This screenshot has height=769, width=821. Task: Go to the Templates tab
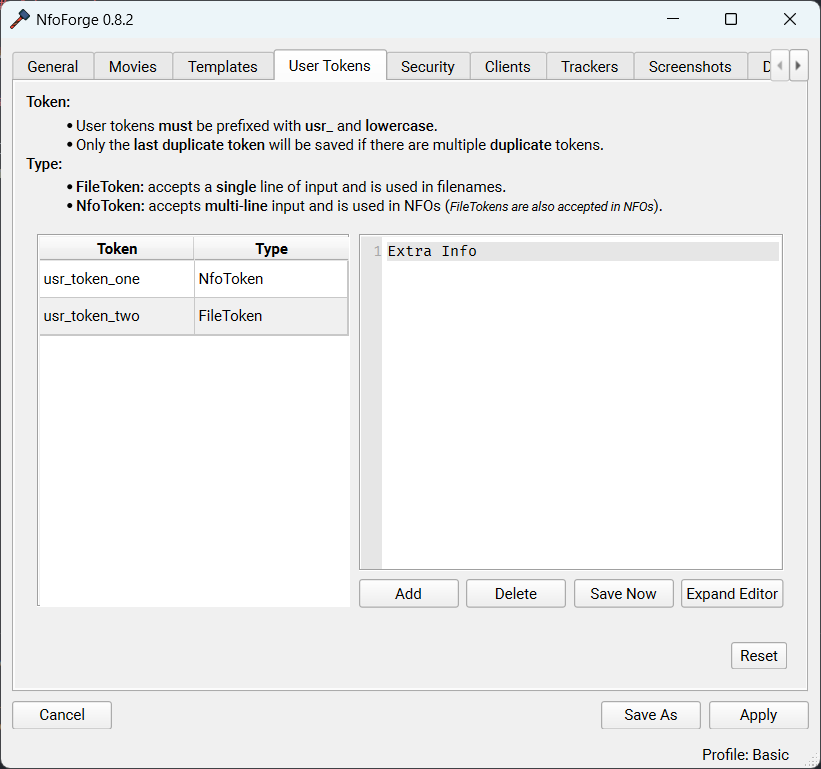(223, 66)
